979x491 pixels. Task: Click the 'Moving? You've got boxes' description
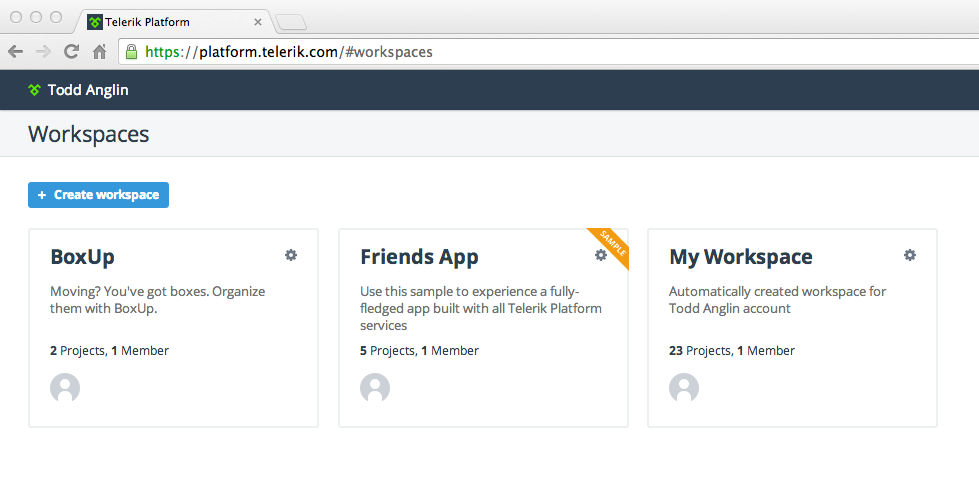[157, 300]
